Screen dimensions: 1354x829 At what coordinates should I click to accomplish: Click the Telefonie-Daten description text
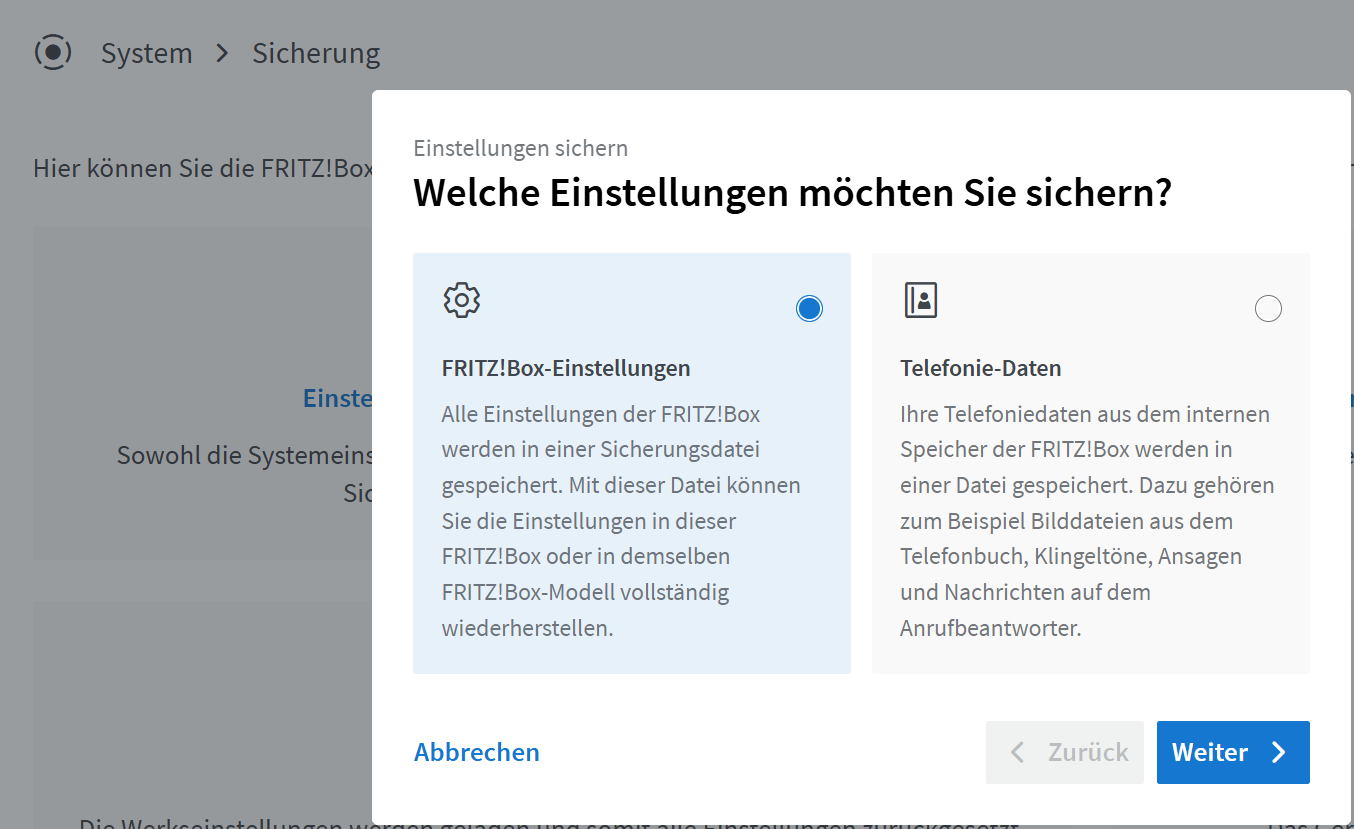tap(1086, 520)
